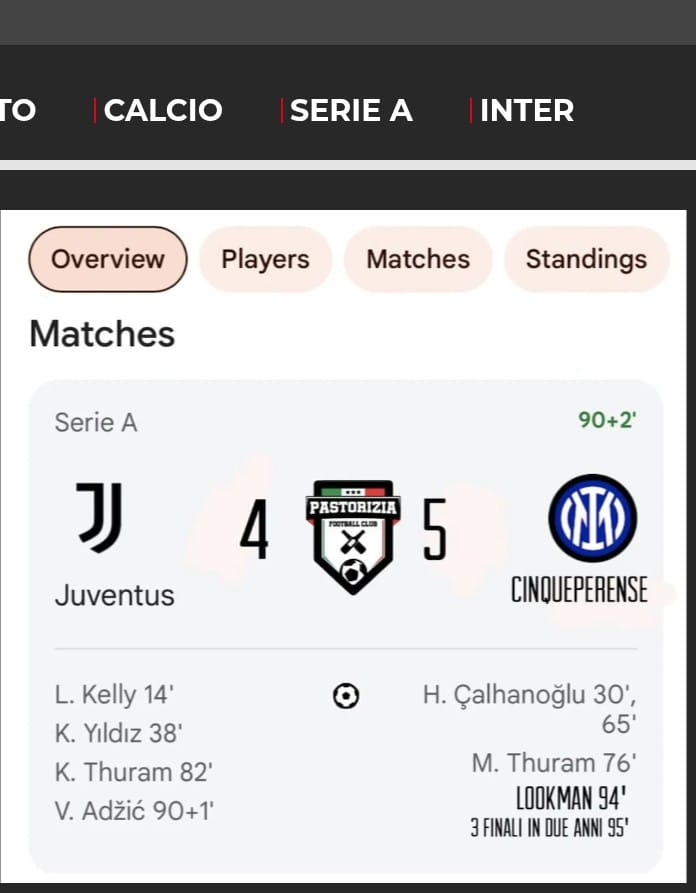Click scorer LOOKMAN 94'
The width and height of the screenshot is (696, 893).
[571, 798]
